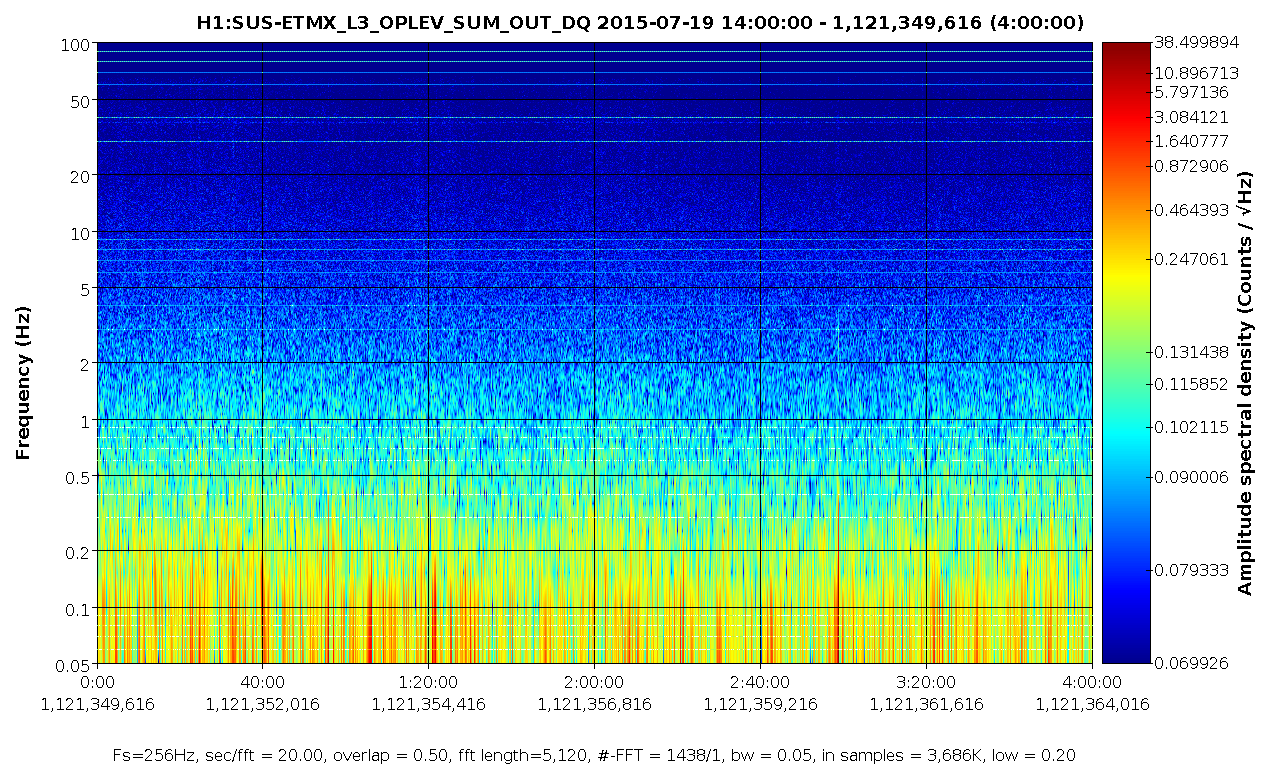Click GPS time 1,121,361,616 on x-axis
Screen dimensions: 1280x768
[x=926, y=704]
